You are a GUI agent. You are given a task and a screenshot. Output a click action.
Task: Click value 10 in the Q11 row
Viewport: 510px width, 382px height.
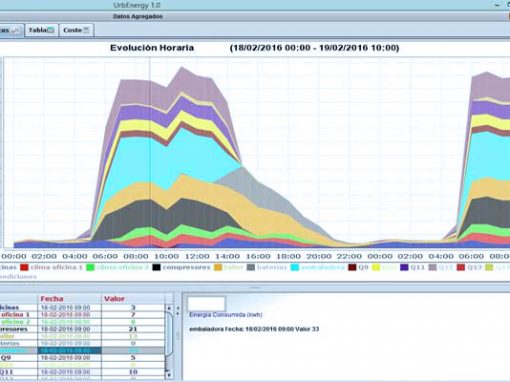pyautogui.click(x=133, y=372)
